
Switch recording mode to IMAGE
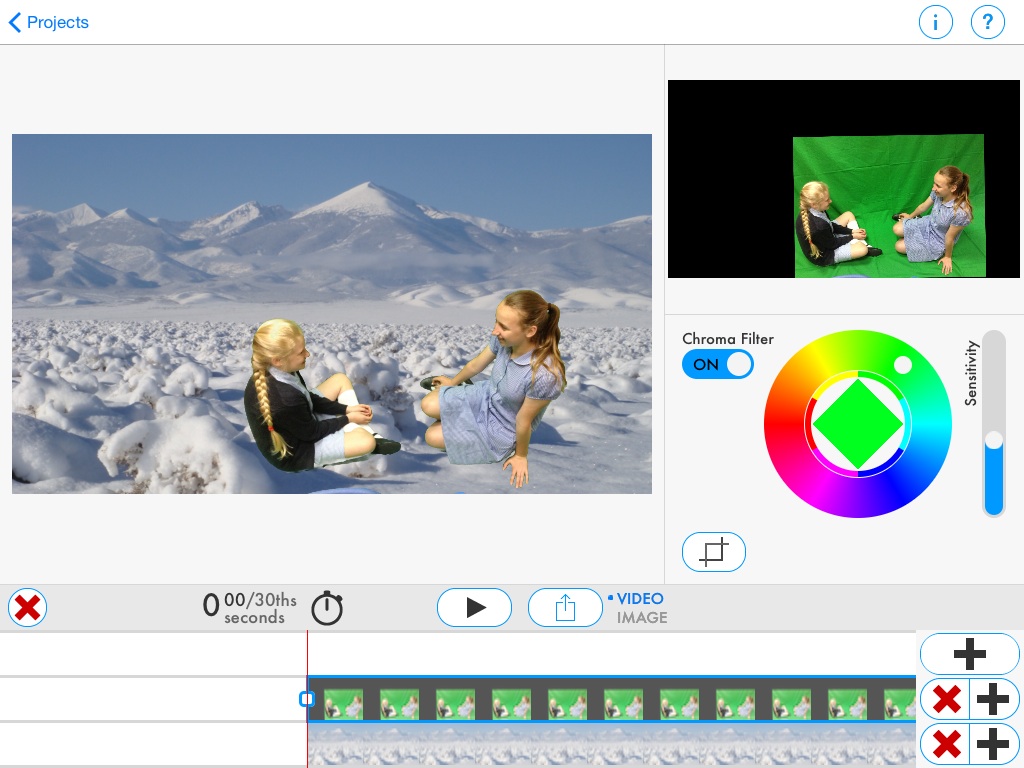click(x=642, y=618)
